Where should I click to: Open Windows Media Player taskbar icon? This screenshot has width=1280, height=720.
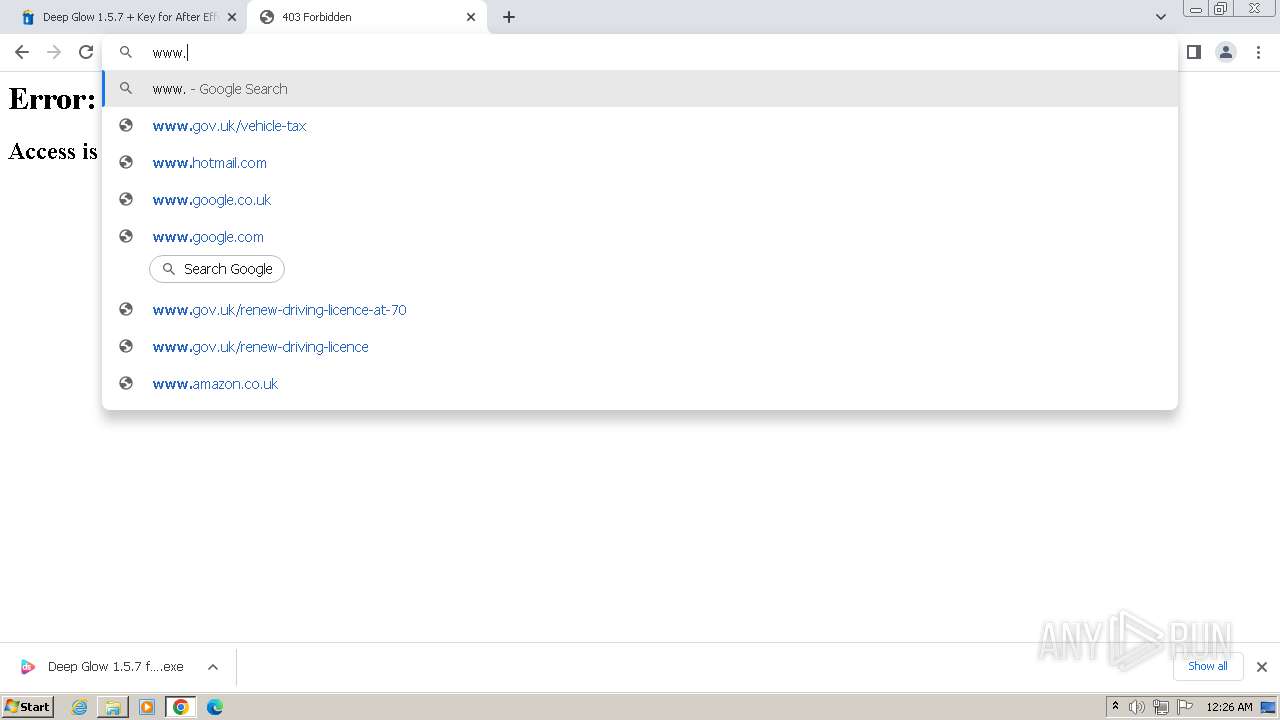(147, 707)
